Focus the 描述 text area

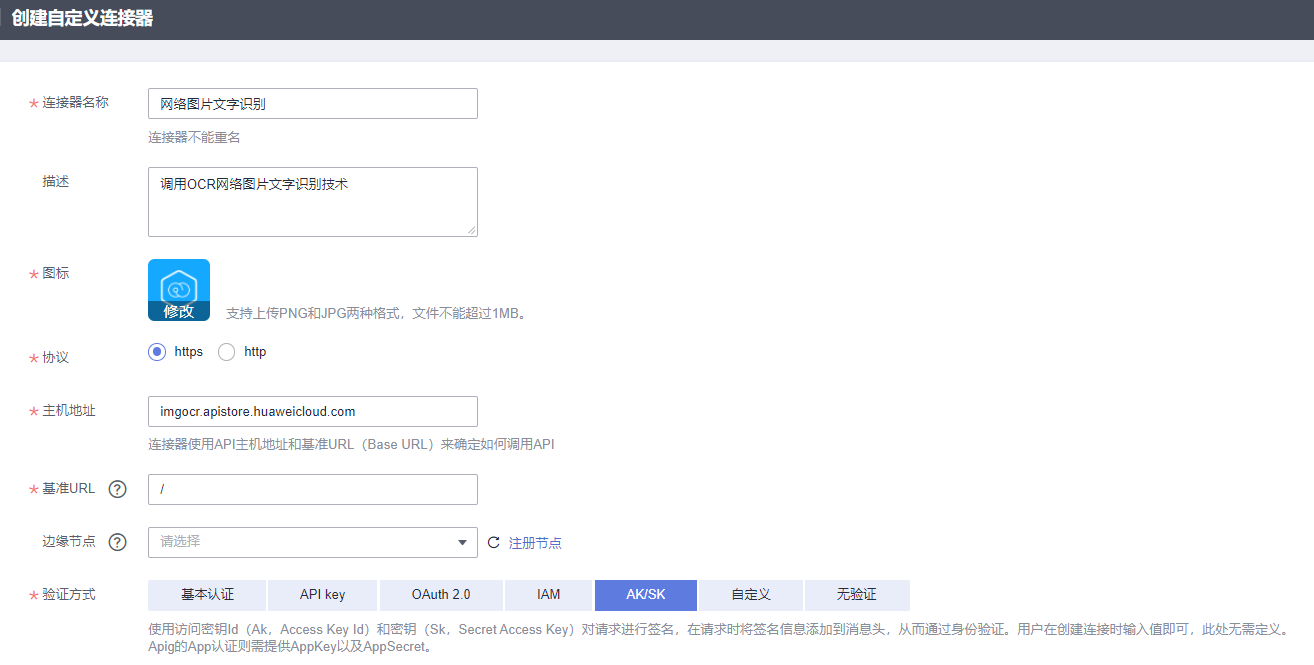[x=313, y=202]
